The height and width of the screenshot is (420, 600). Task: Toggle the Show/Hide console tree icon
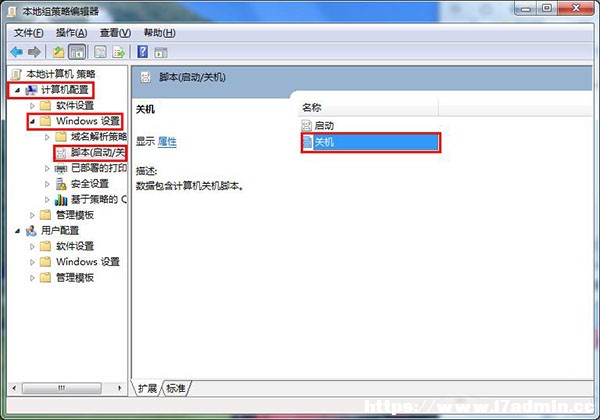click(x=77, y=52)
